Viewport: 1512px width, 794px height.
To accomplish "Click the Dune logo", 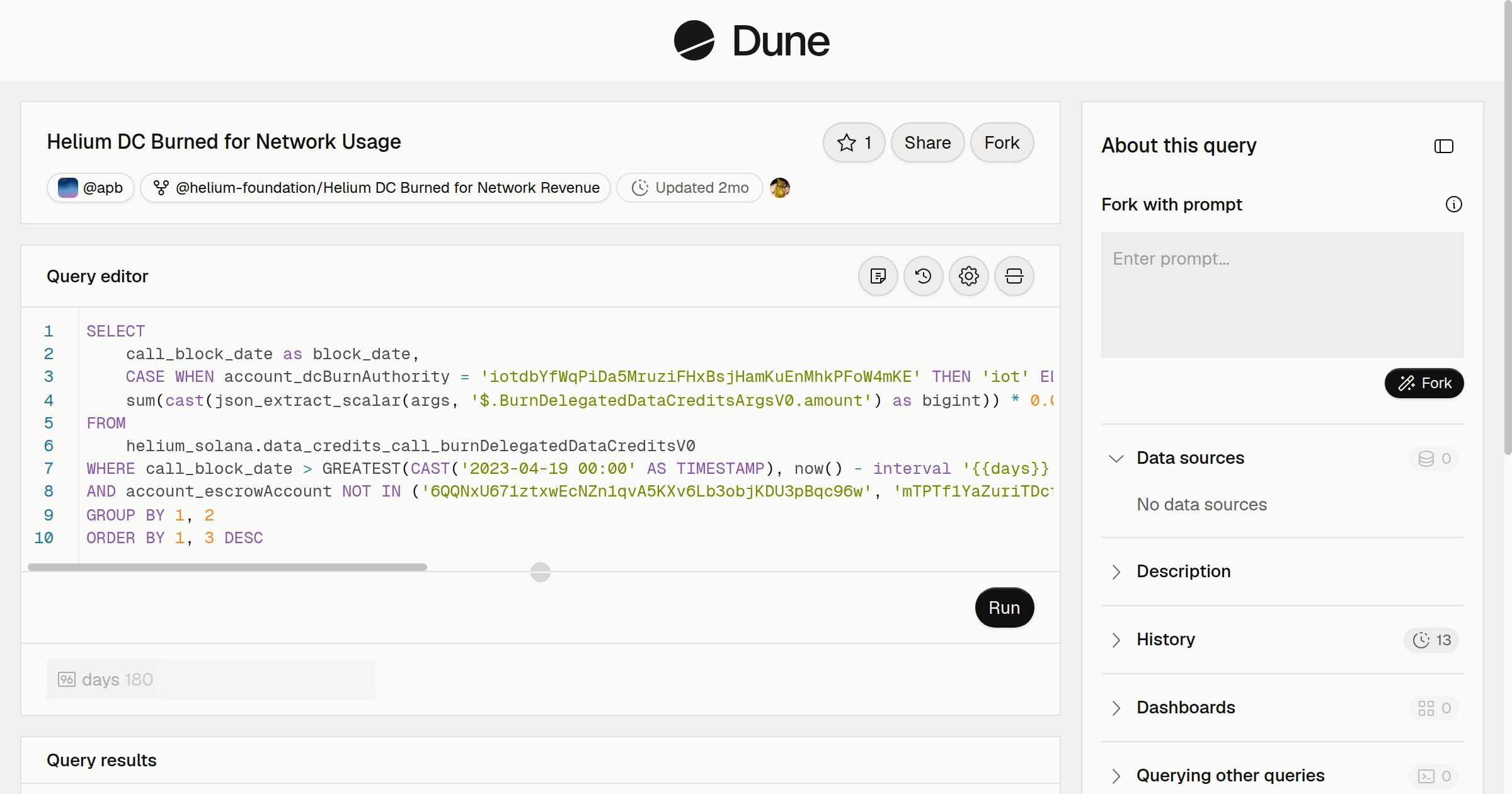I will (x=752, y=40).
